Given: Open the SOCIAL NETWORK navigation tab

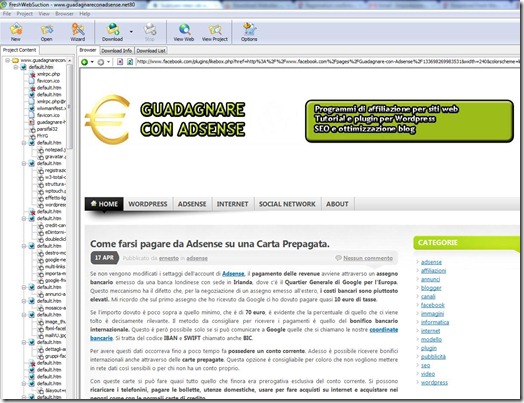Looking at the screenshot, I should (287, 204).
